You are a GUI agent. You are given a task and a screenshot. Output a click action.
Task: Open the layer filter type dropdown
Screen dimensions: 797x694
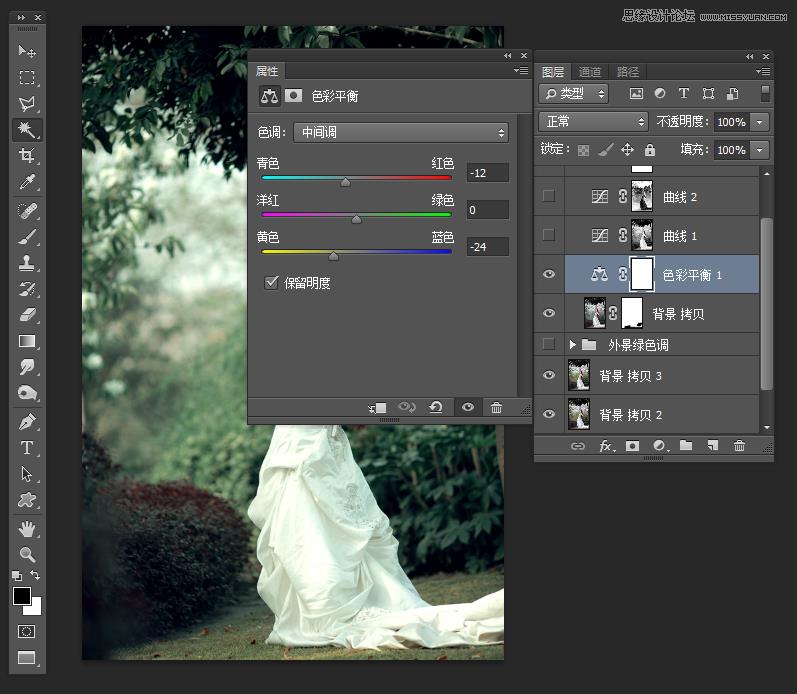coord(573,94)
